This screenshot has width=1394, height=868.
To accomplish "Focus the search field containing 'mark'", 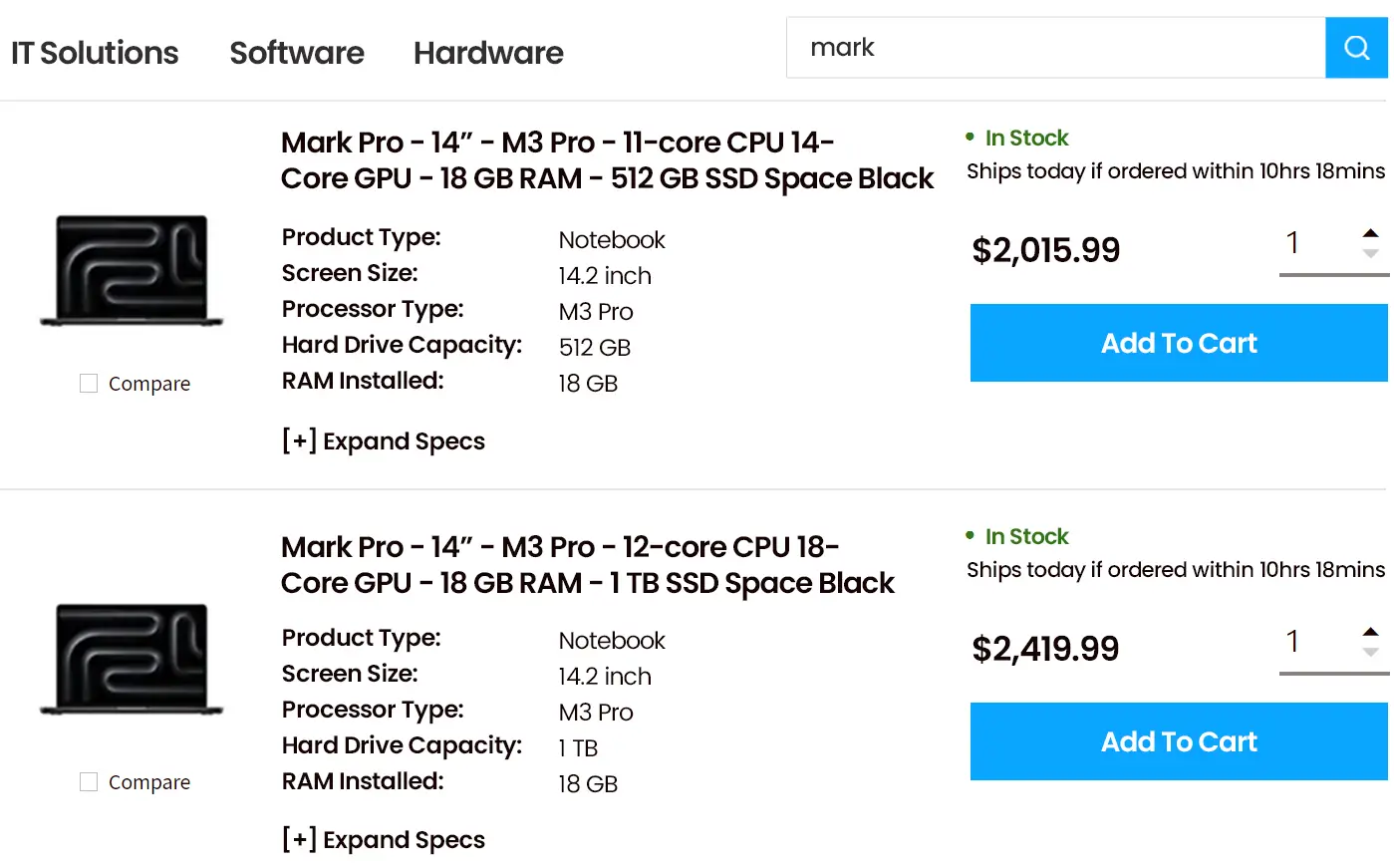I will click(x=1056, y=48).
